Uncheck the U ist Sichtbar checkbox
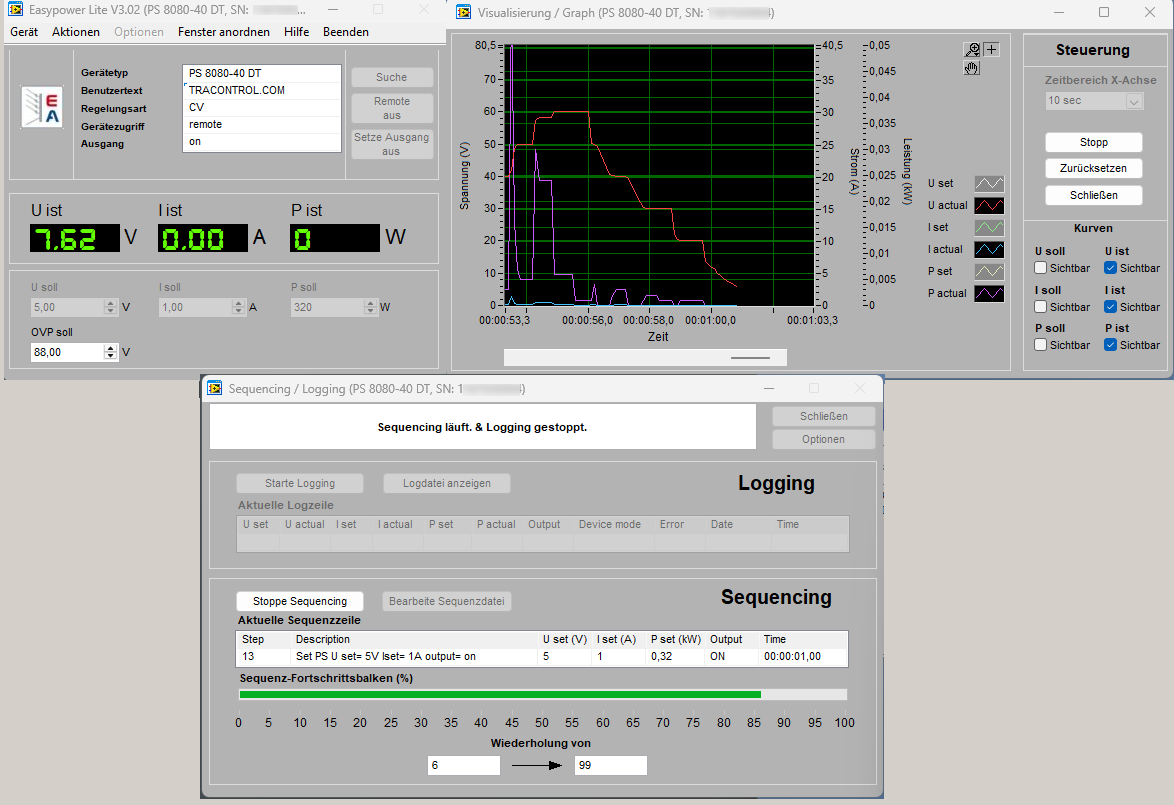Viewport: 1174px width, 805px height. pos(1111,268)
